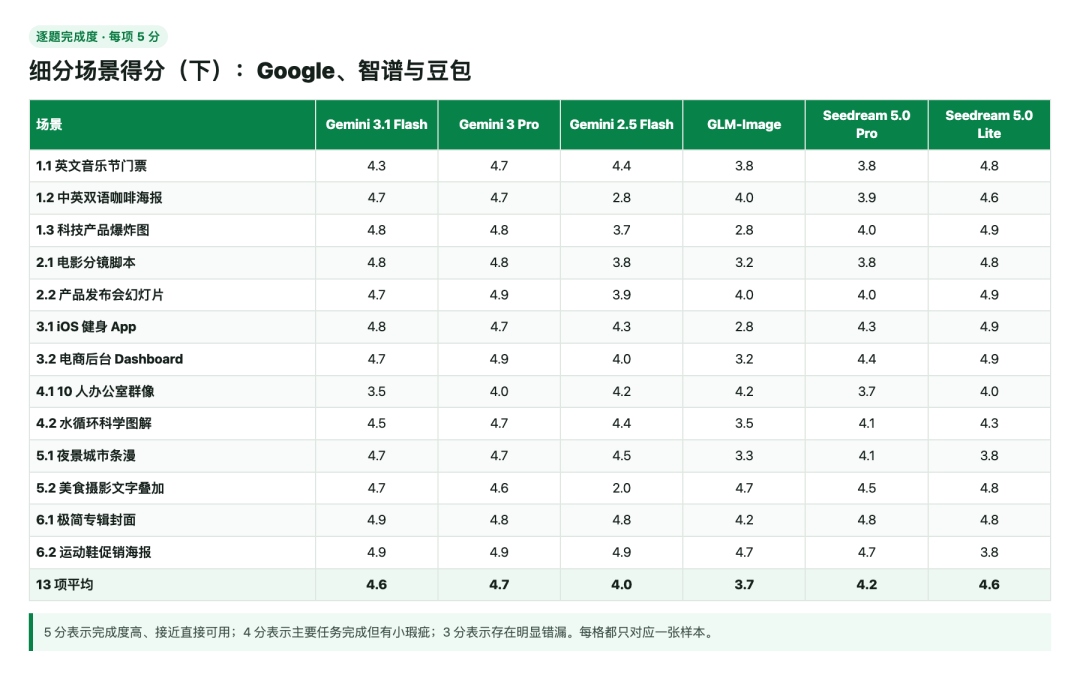Click GLM-Image score 4.2 in row 6.1

(x=744, y=520)
